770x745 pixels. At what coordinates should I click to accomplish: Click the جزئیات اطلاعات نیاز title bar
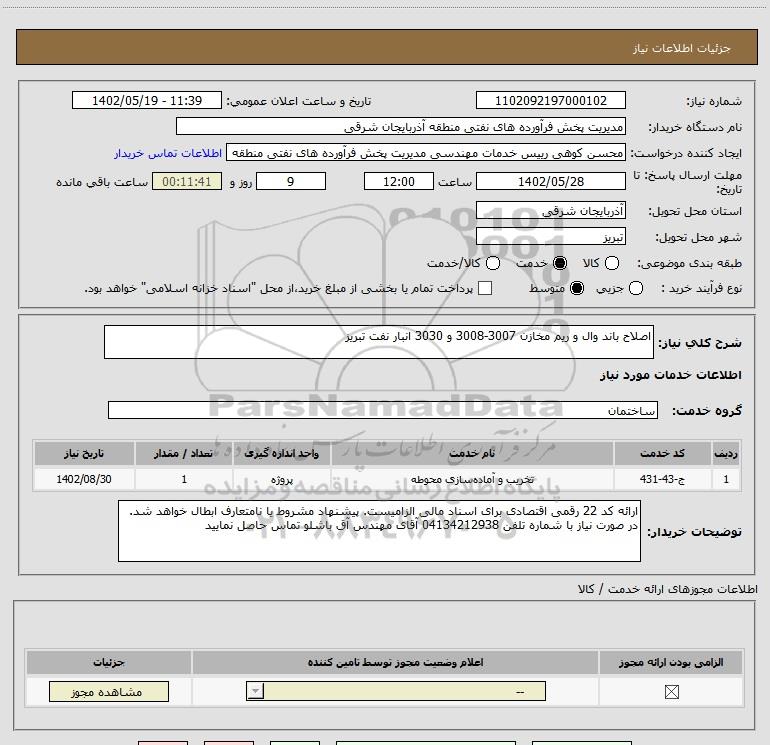point(386,47)
